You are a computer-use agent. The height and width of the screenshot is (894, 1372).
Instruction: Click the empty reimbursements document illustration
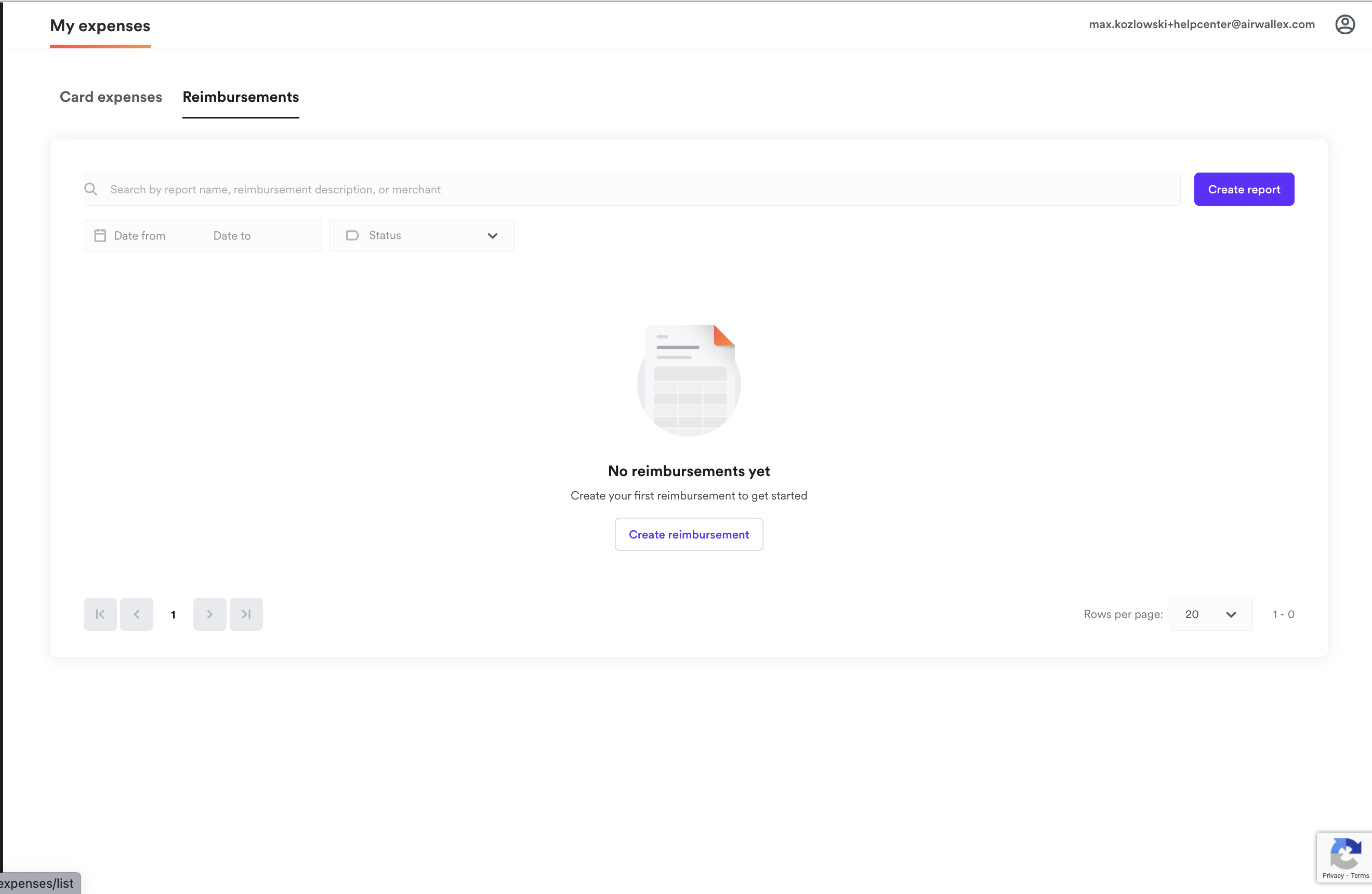point(689,380)
